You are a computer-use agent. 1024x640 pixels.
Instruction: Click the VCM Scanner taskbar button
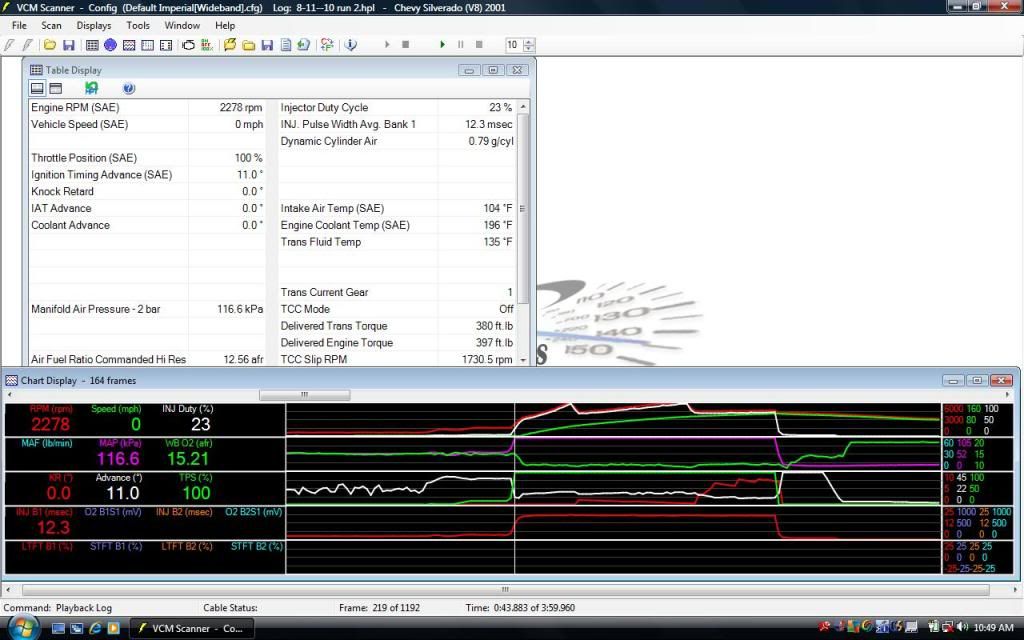[189, 628]
